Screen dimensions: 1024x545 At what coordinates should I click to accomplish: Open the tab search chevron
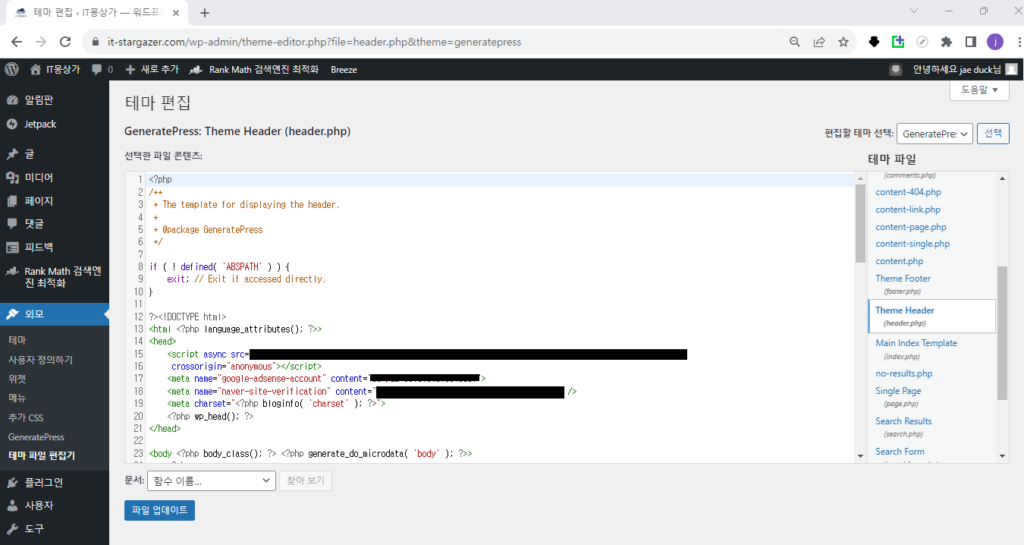(x=914, y=11)
